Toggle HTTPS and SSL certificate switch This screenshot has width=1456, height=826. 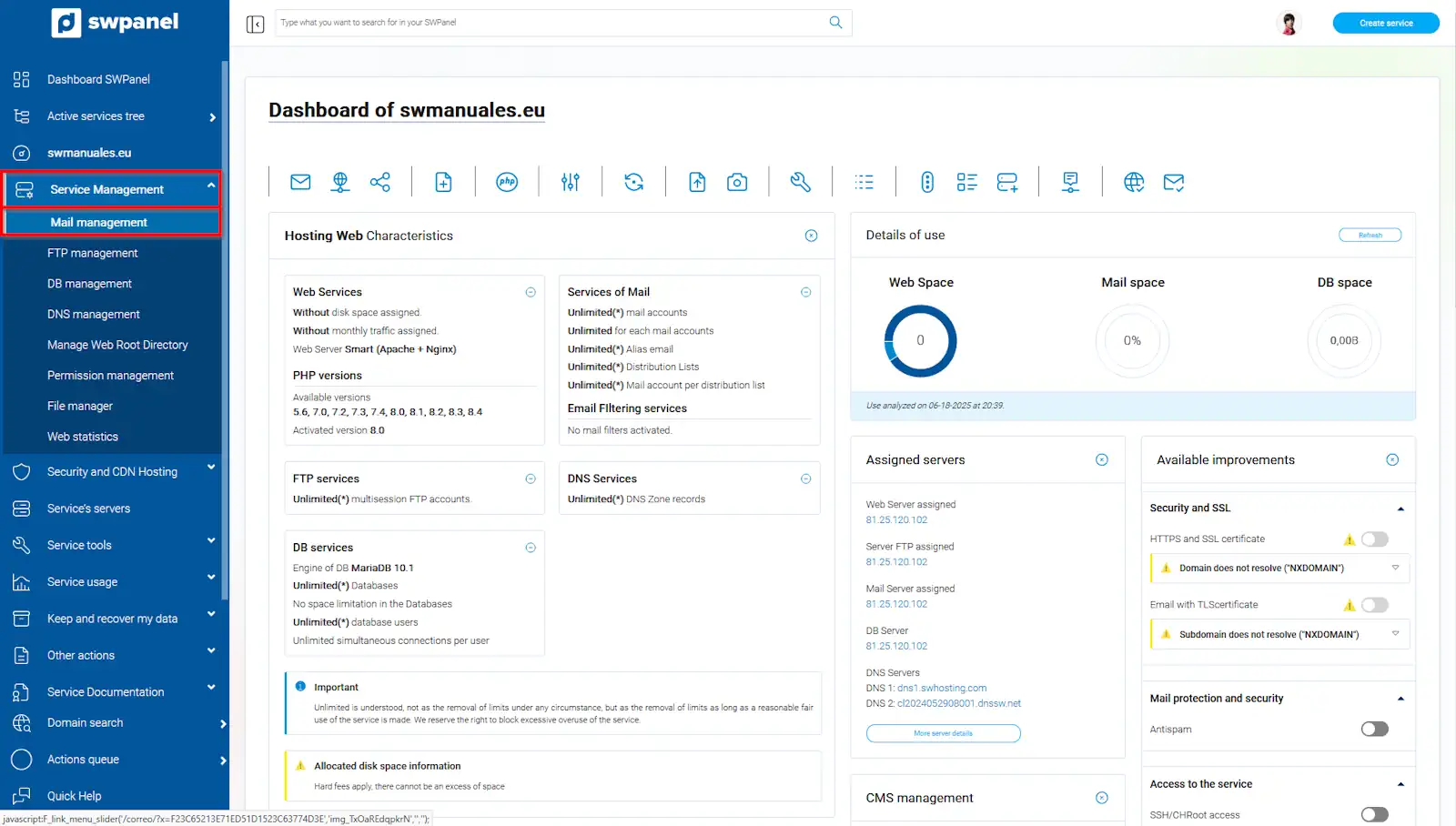pos(1374,539)
